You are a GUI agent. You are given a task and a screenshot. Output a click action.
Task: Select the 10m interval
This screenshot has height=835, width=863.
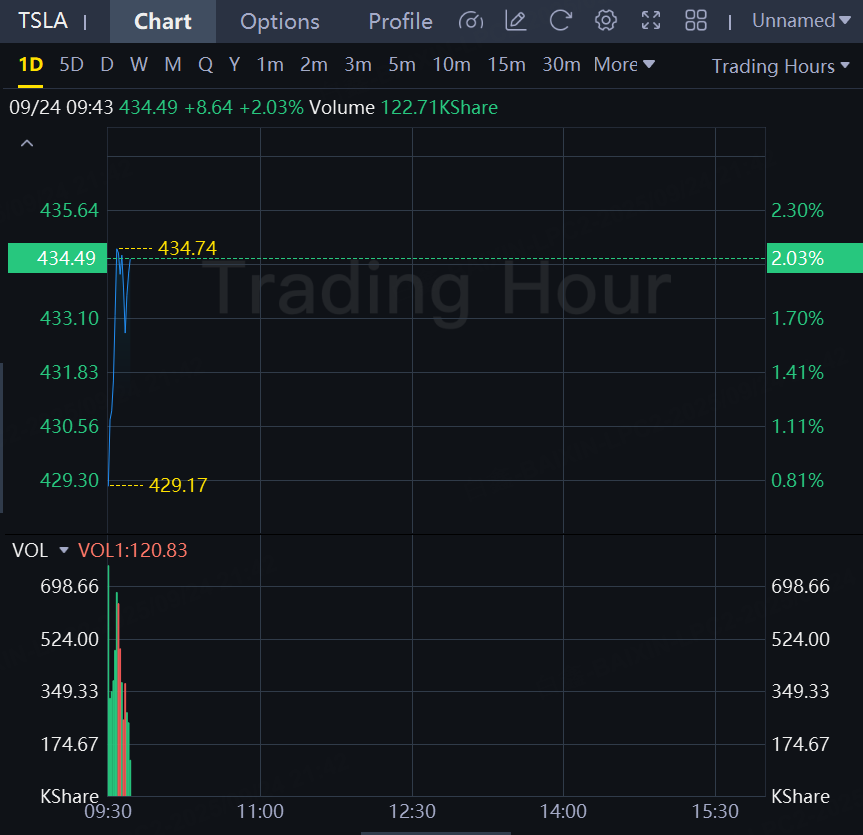pos(451,65)
